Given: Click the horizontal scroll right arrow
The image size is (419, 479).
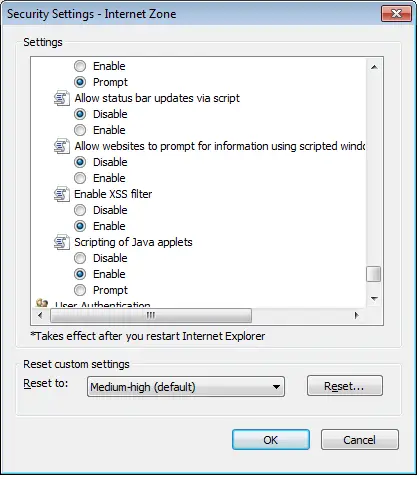Looking at the screenshot, I should pyautogui.click(x=356, y=315).
